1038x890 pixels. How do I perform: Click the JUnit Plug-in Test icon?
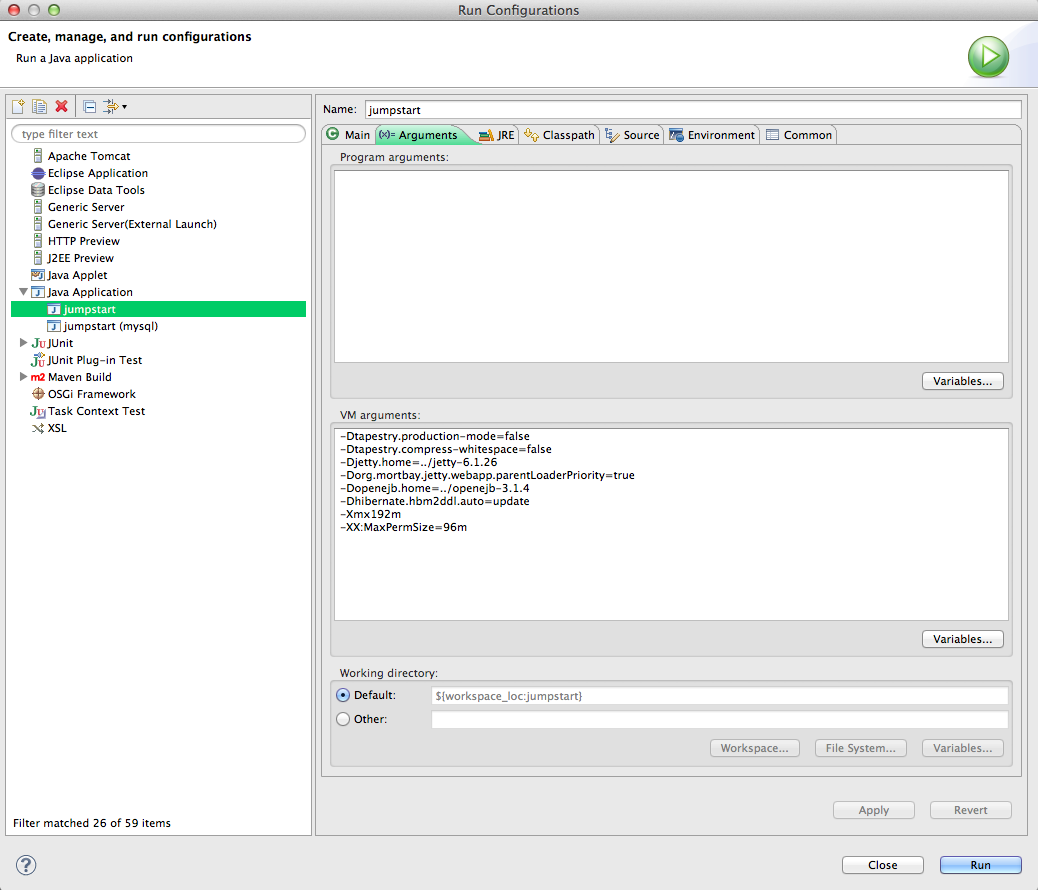[38, 360]
